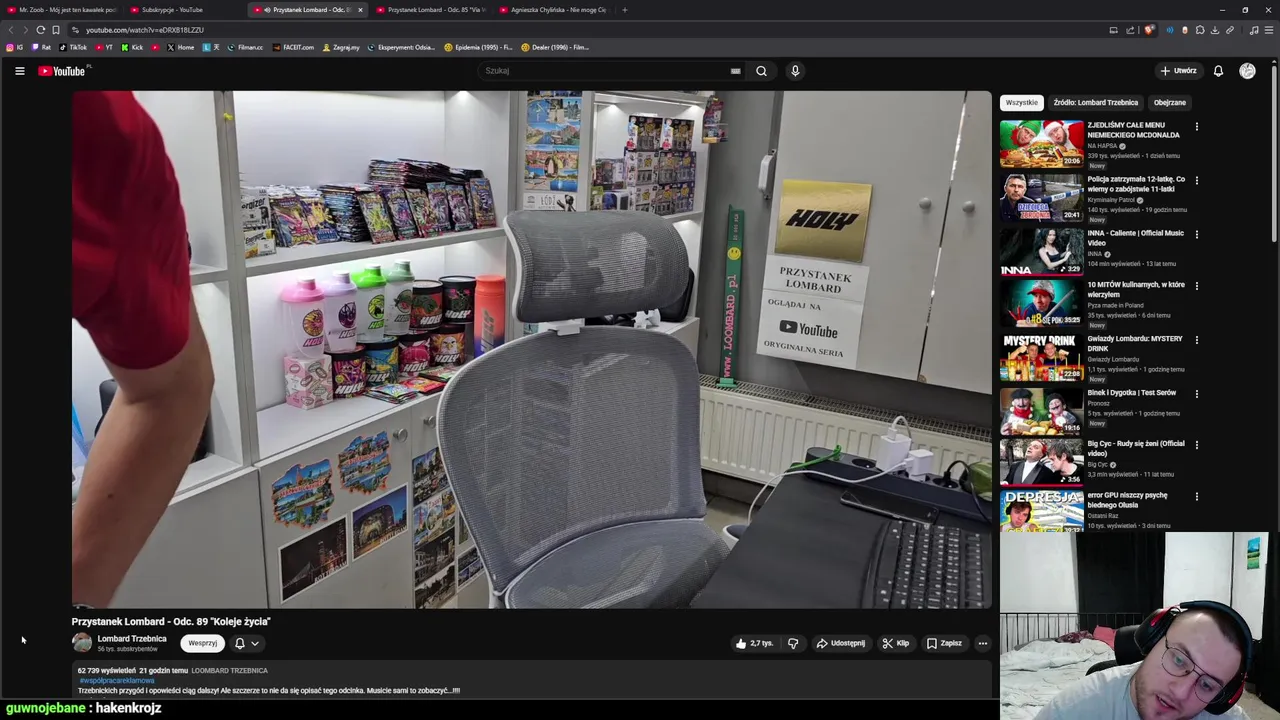Image resolution: width=1280 pixels, height=720 pixels.
Task: Open the browser main menu
Action: click(1269, 30)
